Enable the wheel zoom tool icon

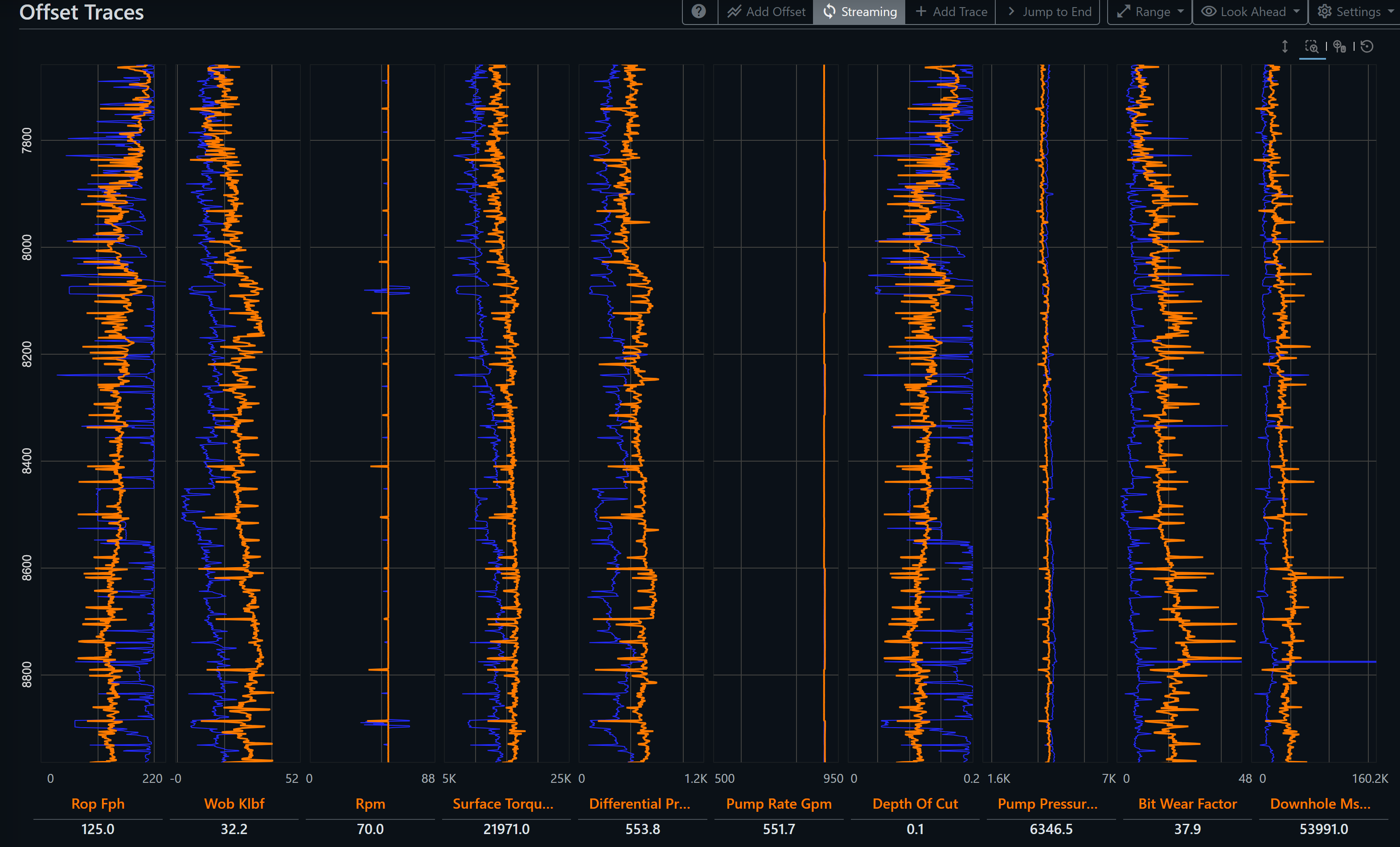tap(1339, 47)
